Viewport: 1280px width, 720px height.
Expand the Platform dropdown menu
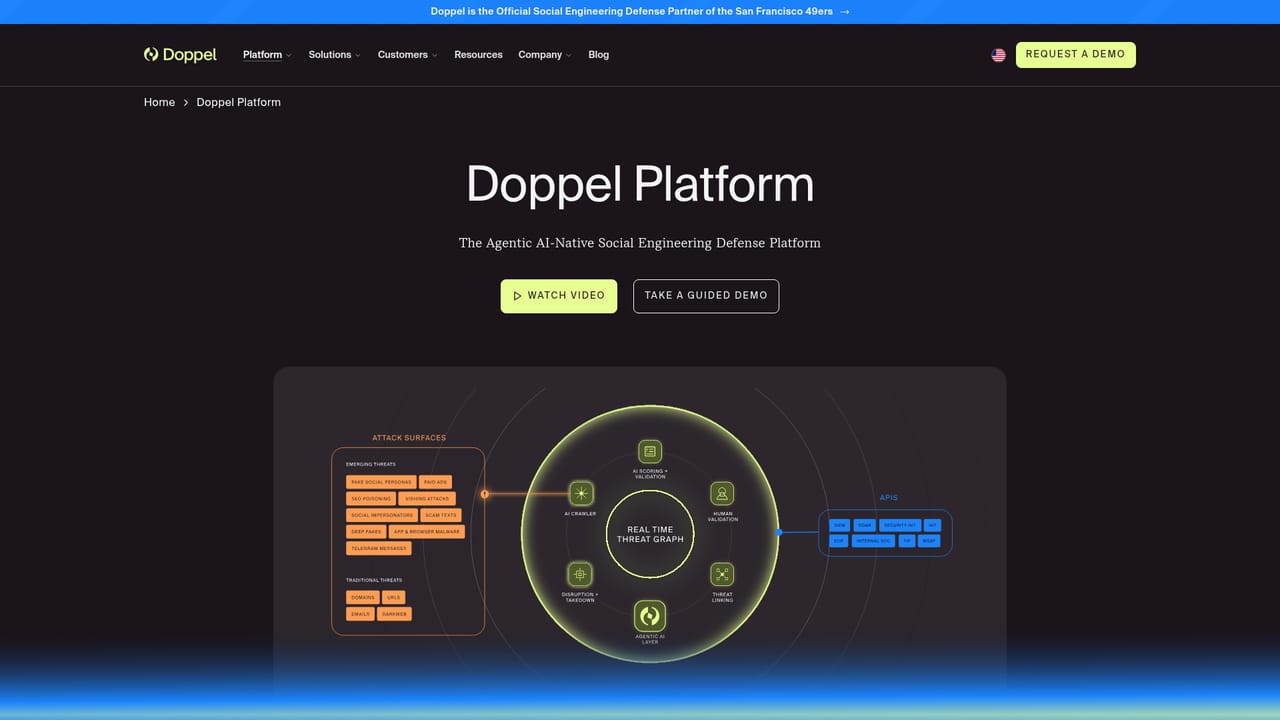267,55
